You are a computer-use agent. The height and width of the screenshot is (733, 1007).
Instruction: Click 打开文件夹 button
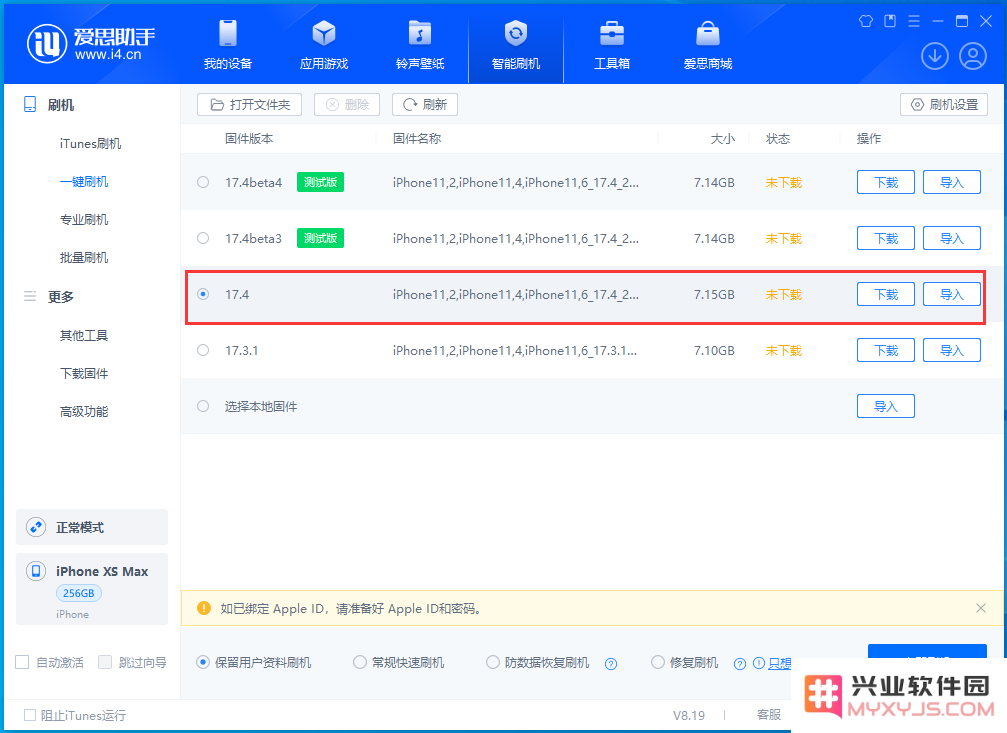pos(249,105)
